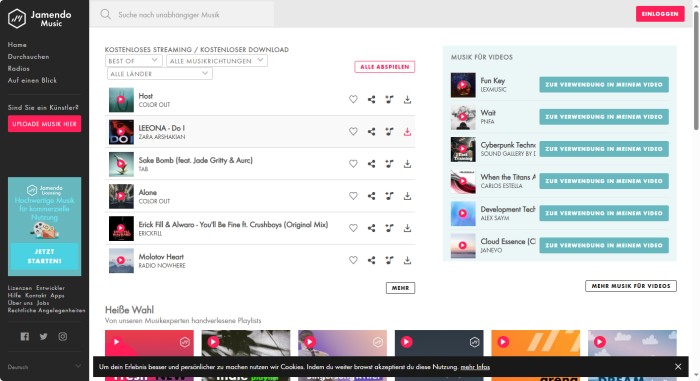Open Radios in sidebar
The width and height of the screenshot is (700, 381).
point(19,68)
